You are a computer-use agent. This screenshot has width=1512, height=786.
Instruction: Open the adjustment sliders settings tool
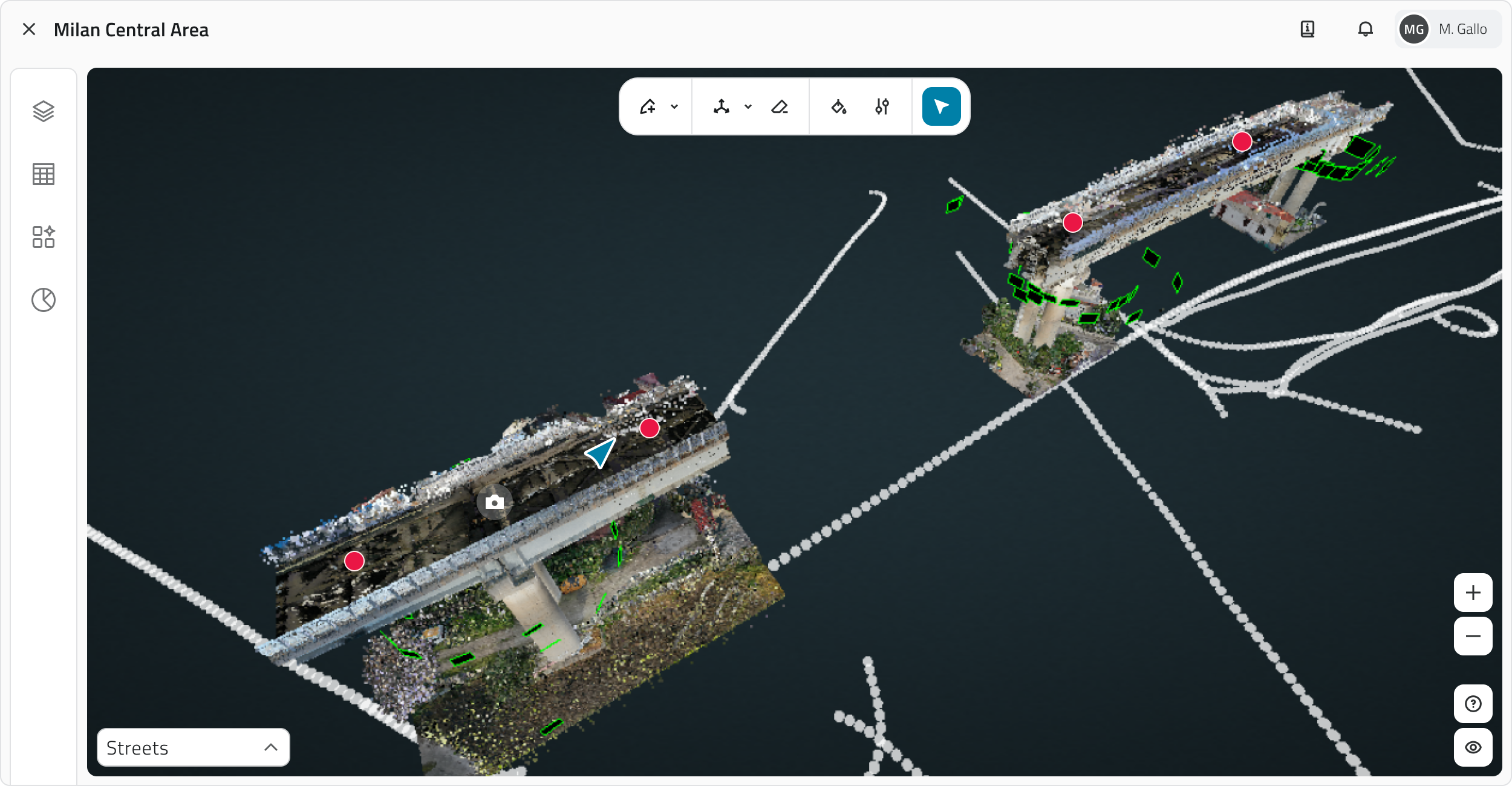click(882, 107)
